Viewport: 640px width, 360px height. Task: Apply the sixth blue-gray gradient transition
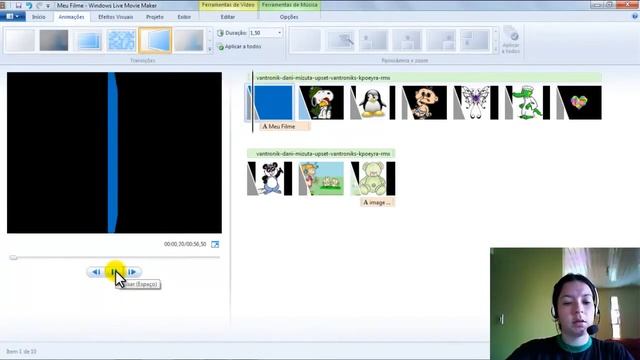point(189,40)
